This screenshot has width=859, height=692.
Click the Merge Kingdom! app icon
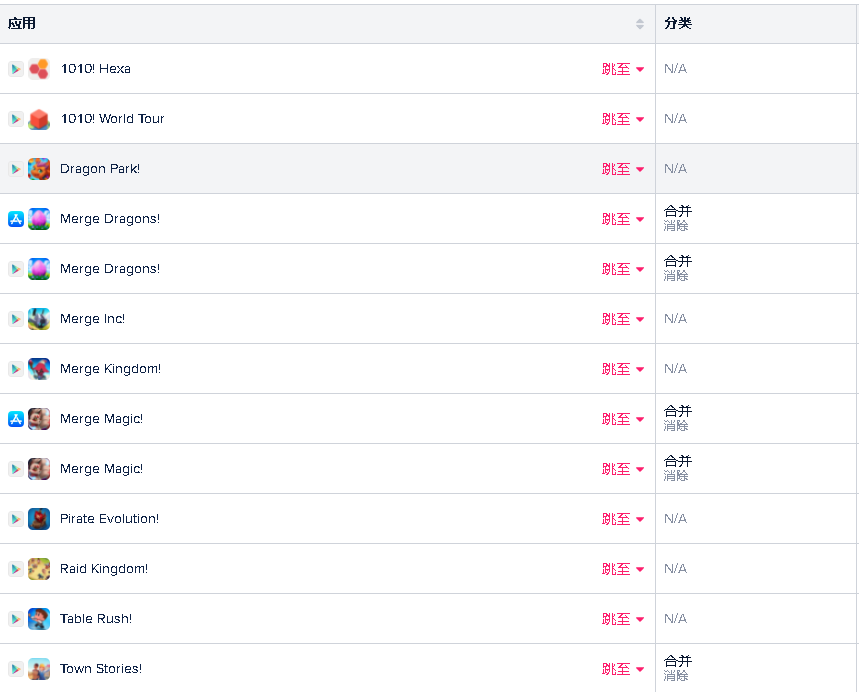pos(39,369)
